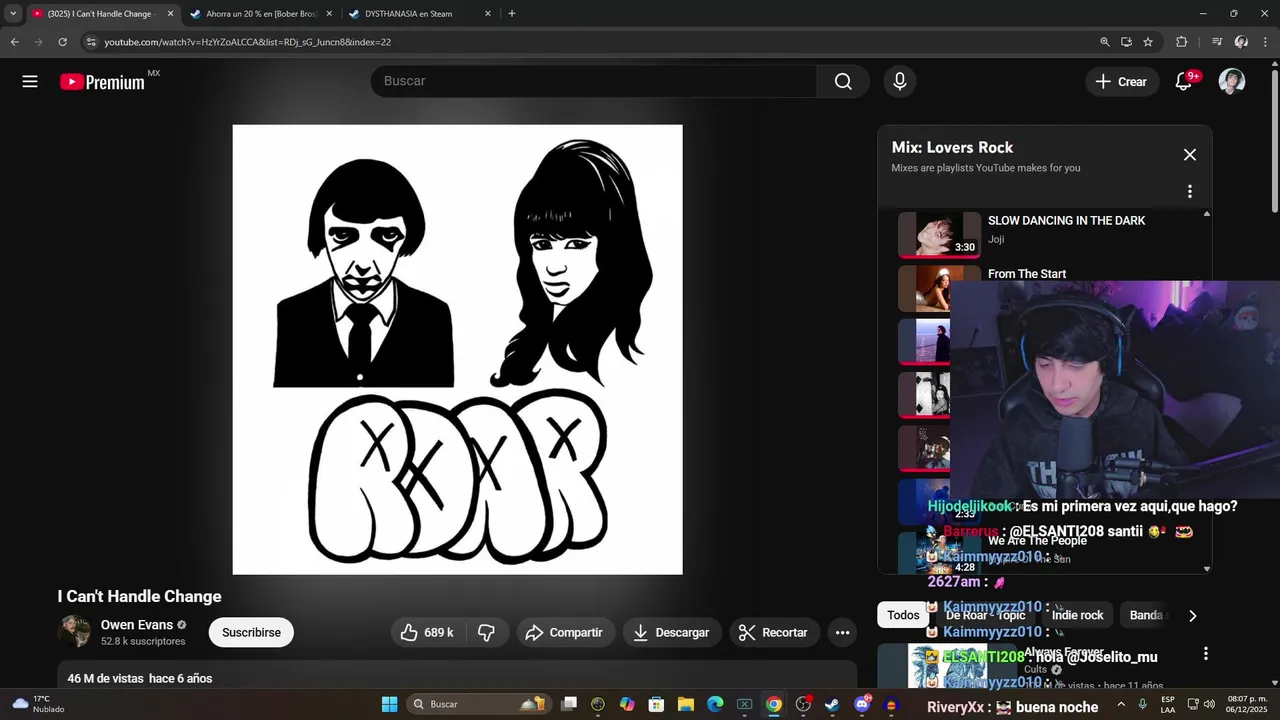
Task: Open the YouTube hamburger guide menu
Action: (30, 82)
